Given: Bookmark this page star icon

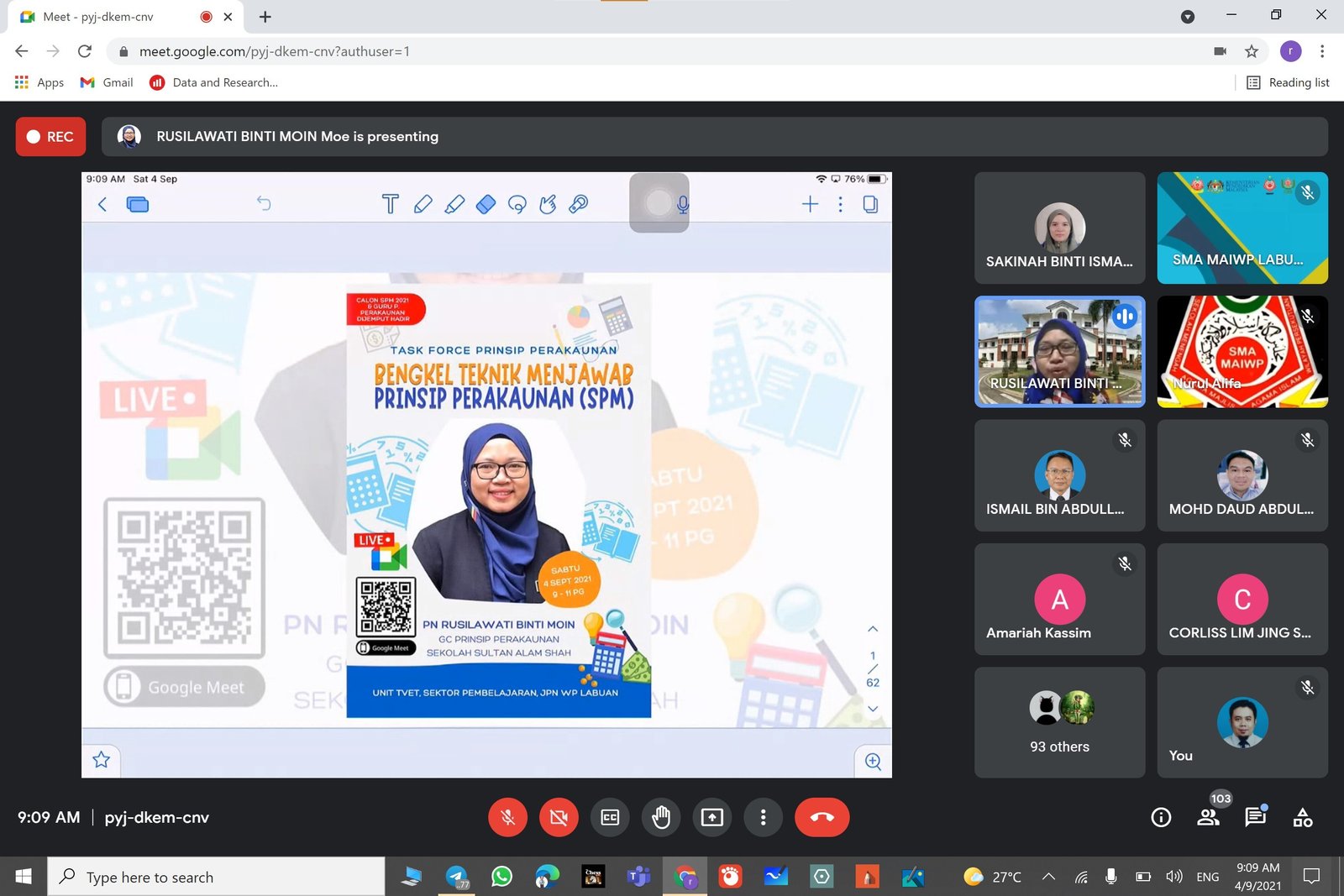Looking at the screenshot, I should pyautogui.click(x=1252, y=51).
